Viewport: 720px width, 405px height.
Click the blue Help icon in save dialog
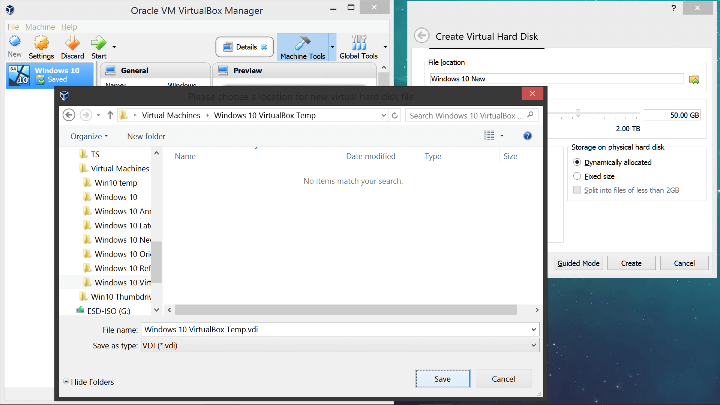pos(527,135)
